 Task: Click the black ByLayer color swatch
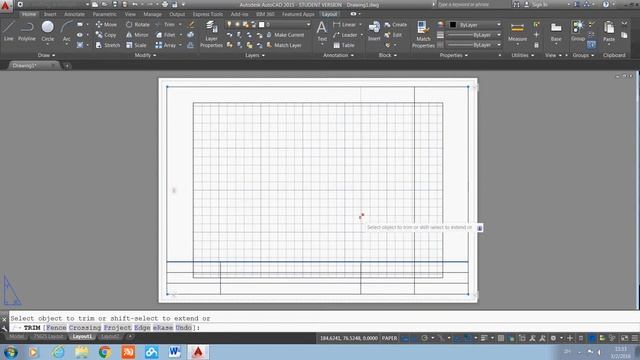click(x=453, y=25)
